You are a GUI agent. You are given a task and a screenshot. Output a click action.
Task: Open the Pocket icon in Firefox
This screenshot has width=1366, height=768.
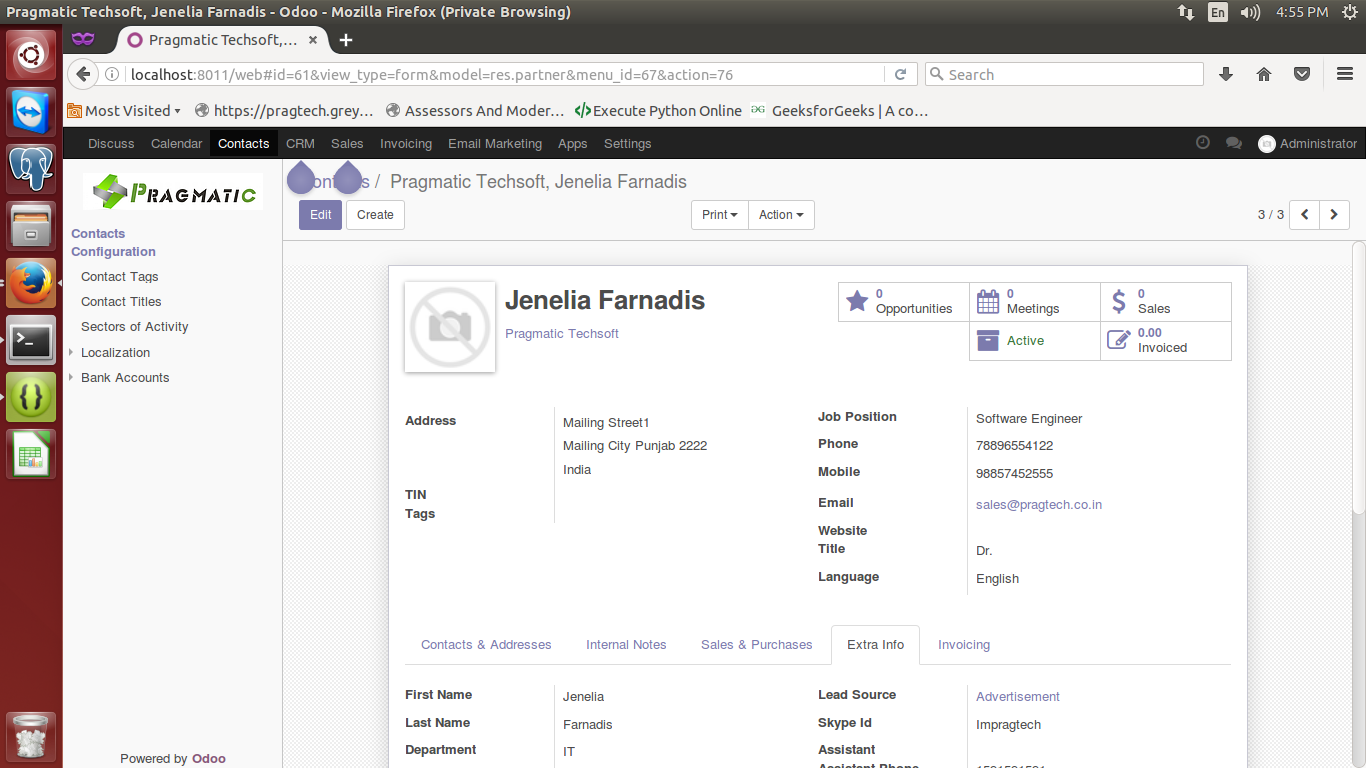1302,74
